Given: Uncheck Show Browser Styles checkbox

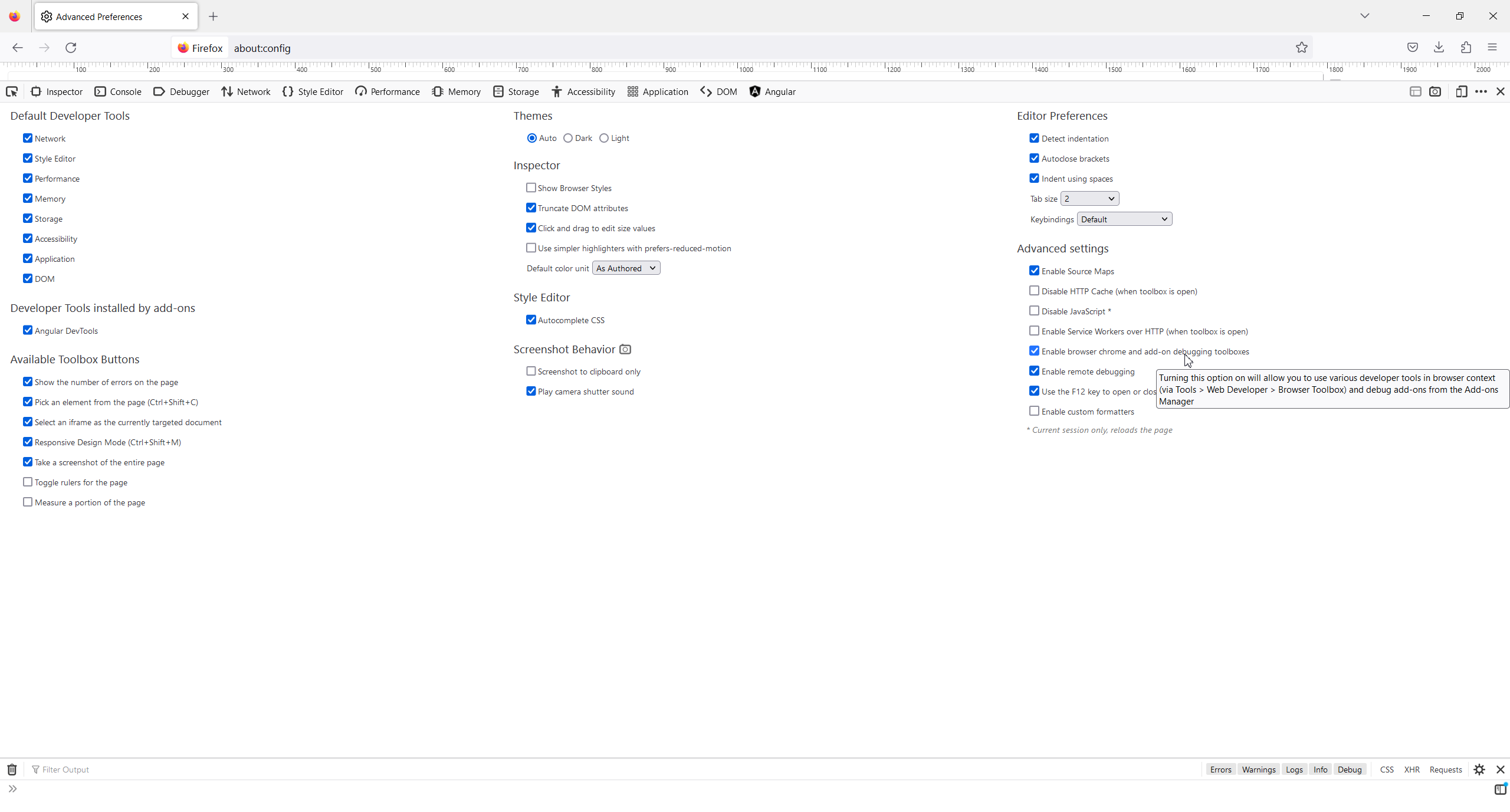Looking at the screenshot, I should pyautogui.click(x=531, y=188).
